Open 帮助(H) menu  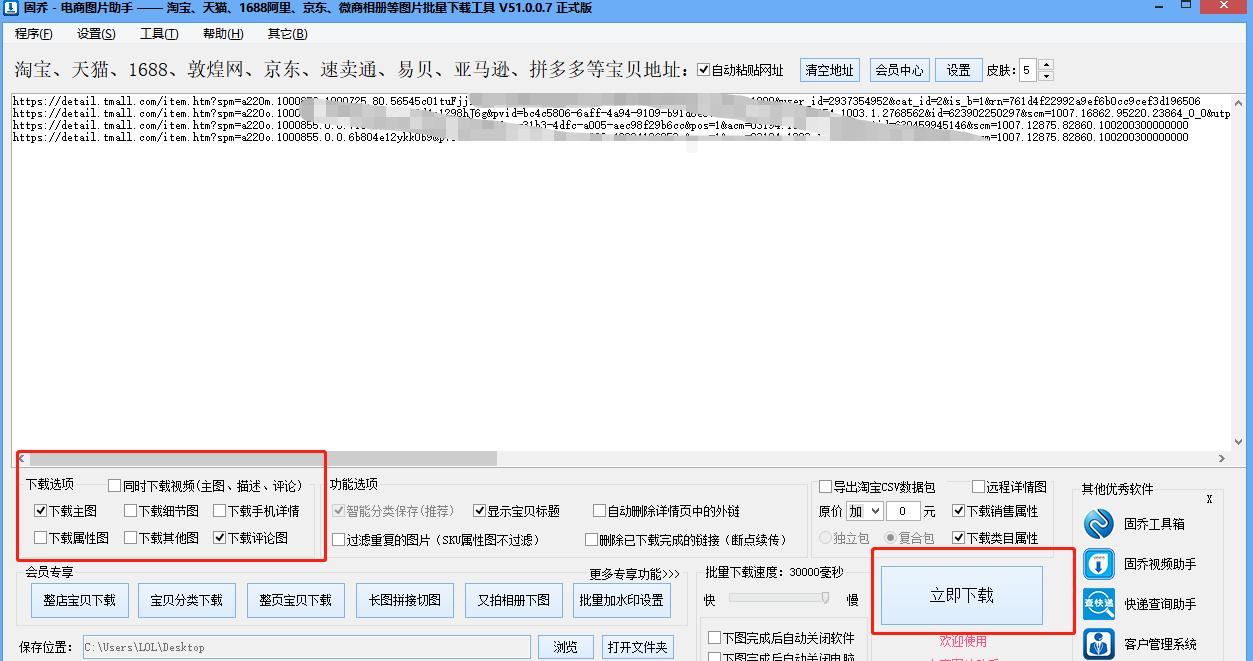[222, 34]
